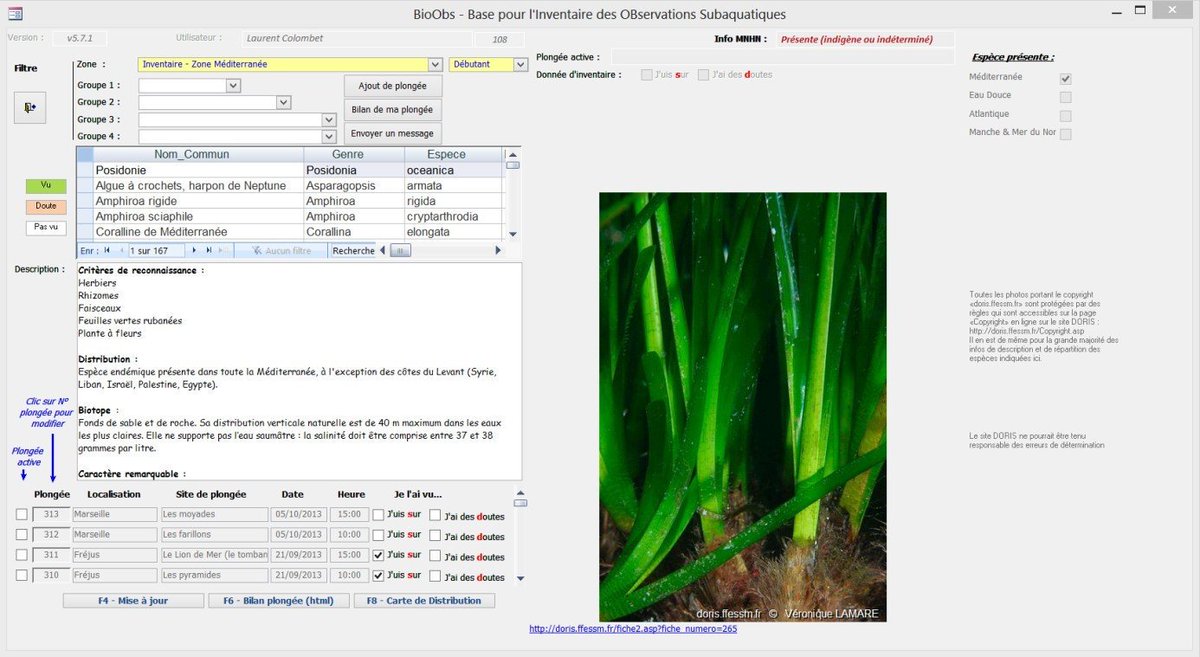
Task: Check 'J'ai des doutes' for dive 310
Action: [435, 577]
